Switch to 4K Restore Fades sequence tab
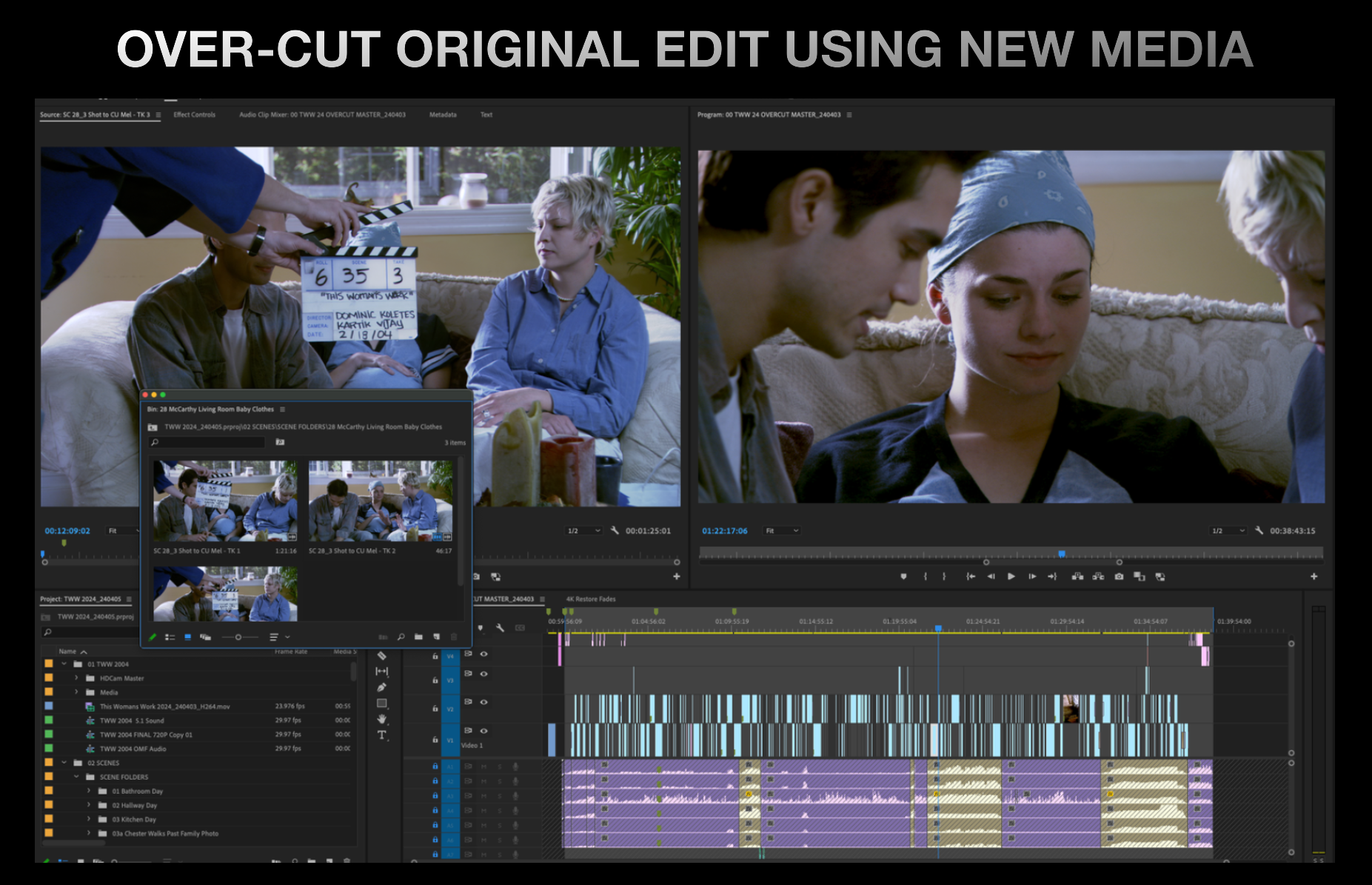The width and height of the screenshot is (1372, 885). [x=591, y=599]
